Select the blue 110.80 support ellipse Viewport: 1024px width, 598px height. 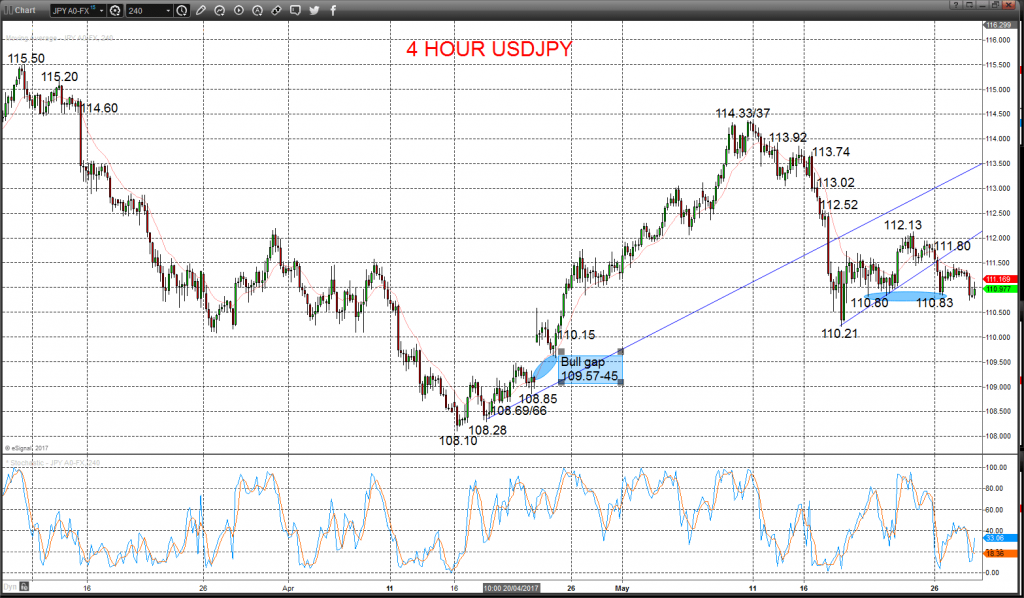tap(904, 296)
